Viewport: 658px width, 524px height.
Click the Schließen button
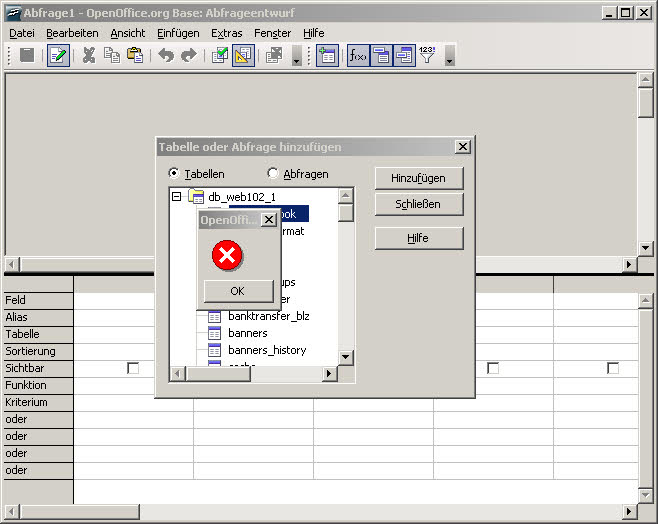(418, 204)
